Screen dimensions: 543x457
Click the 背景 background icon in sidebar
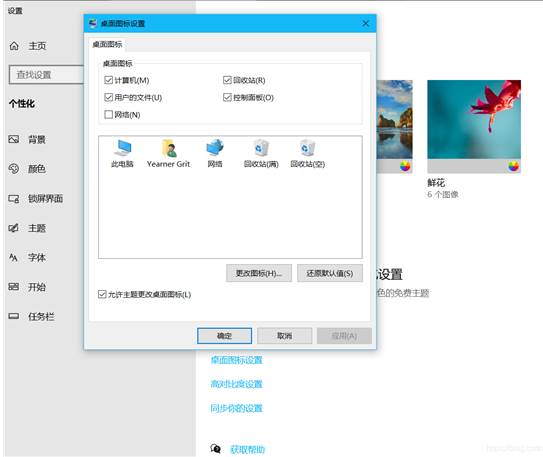(x=14, y=139)
